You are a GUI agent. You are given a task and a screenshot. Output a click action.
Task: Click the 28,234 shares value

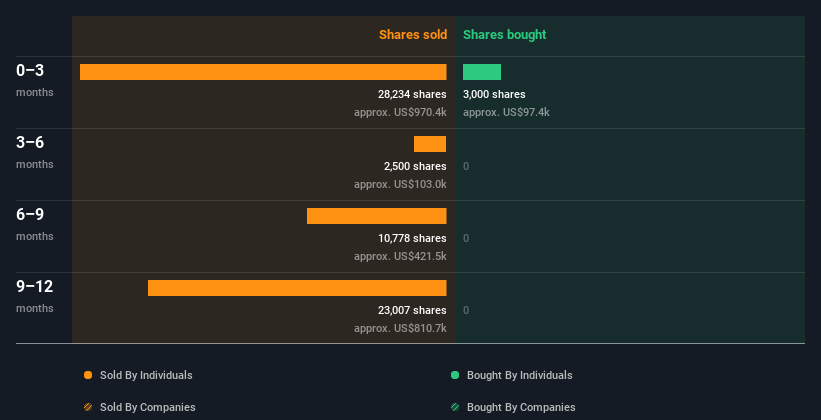412,94
